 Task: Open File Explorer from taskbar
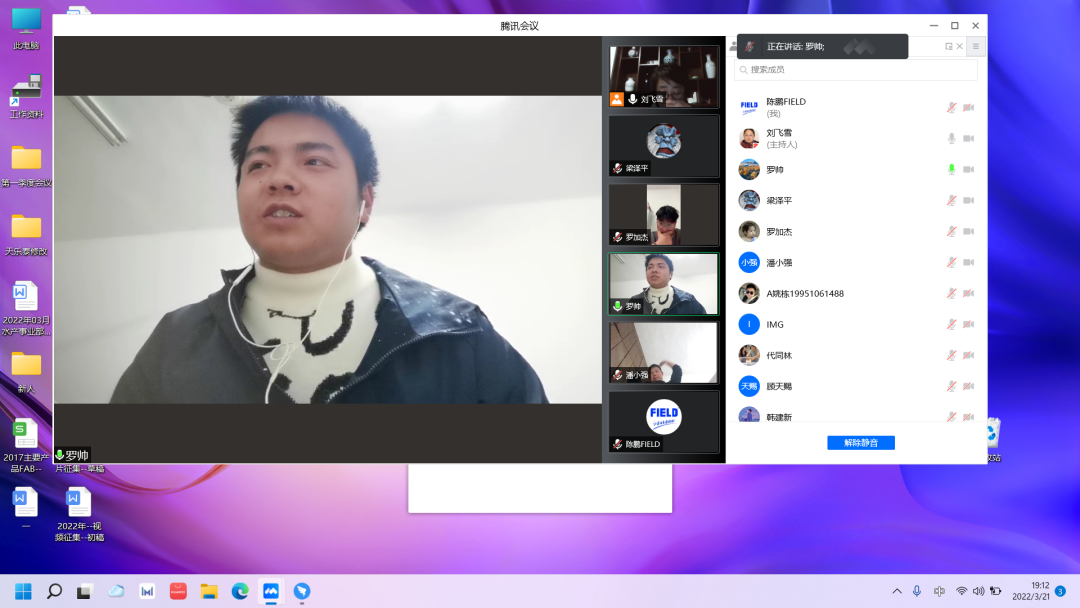209,591
